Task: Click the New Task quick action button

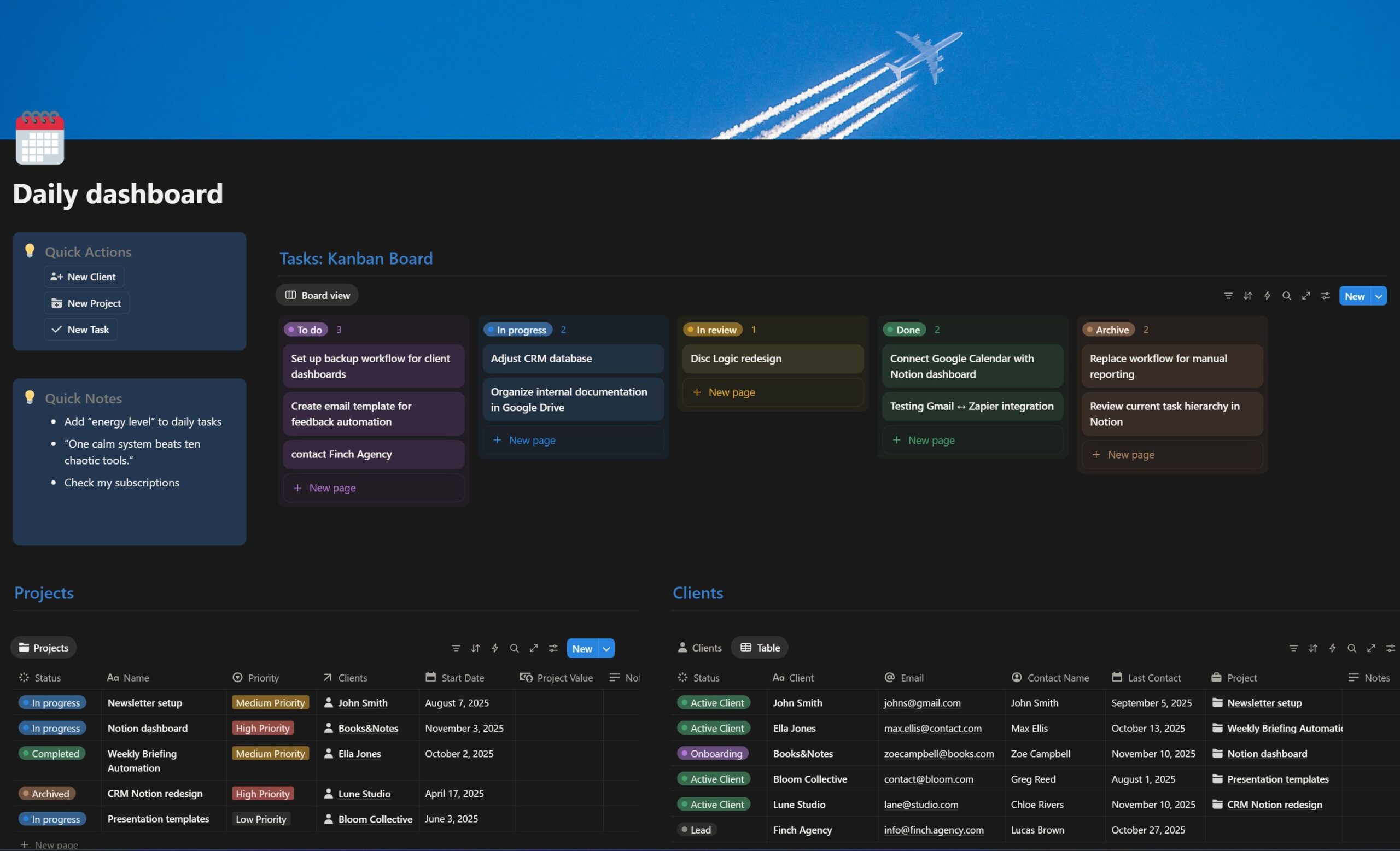Action: pos(81,330)
